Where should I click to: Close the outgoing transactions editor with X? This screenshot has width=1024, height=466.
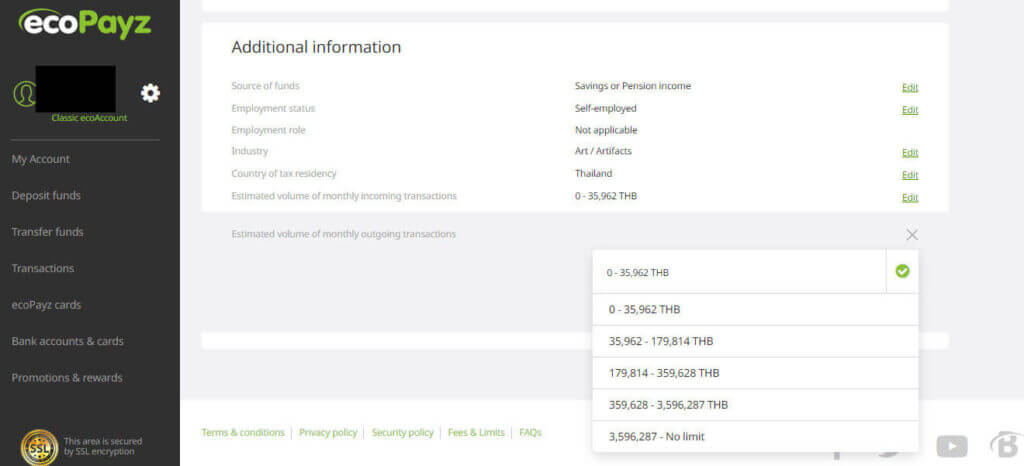(912, 234)
